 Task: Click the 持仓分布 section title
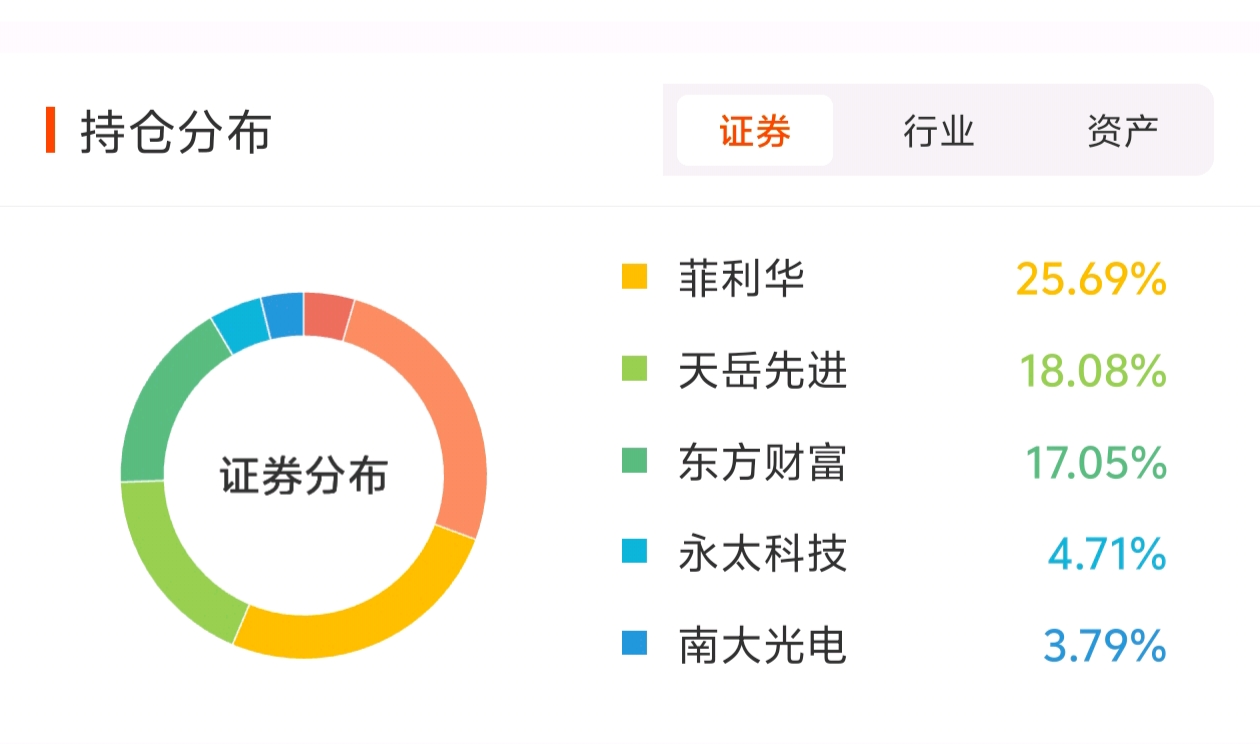(176, 132)
